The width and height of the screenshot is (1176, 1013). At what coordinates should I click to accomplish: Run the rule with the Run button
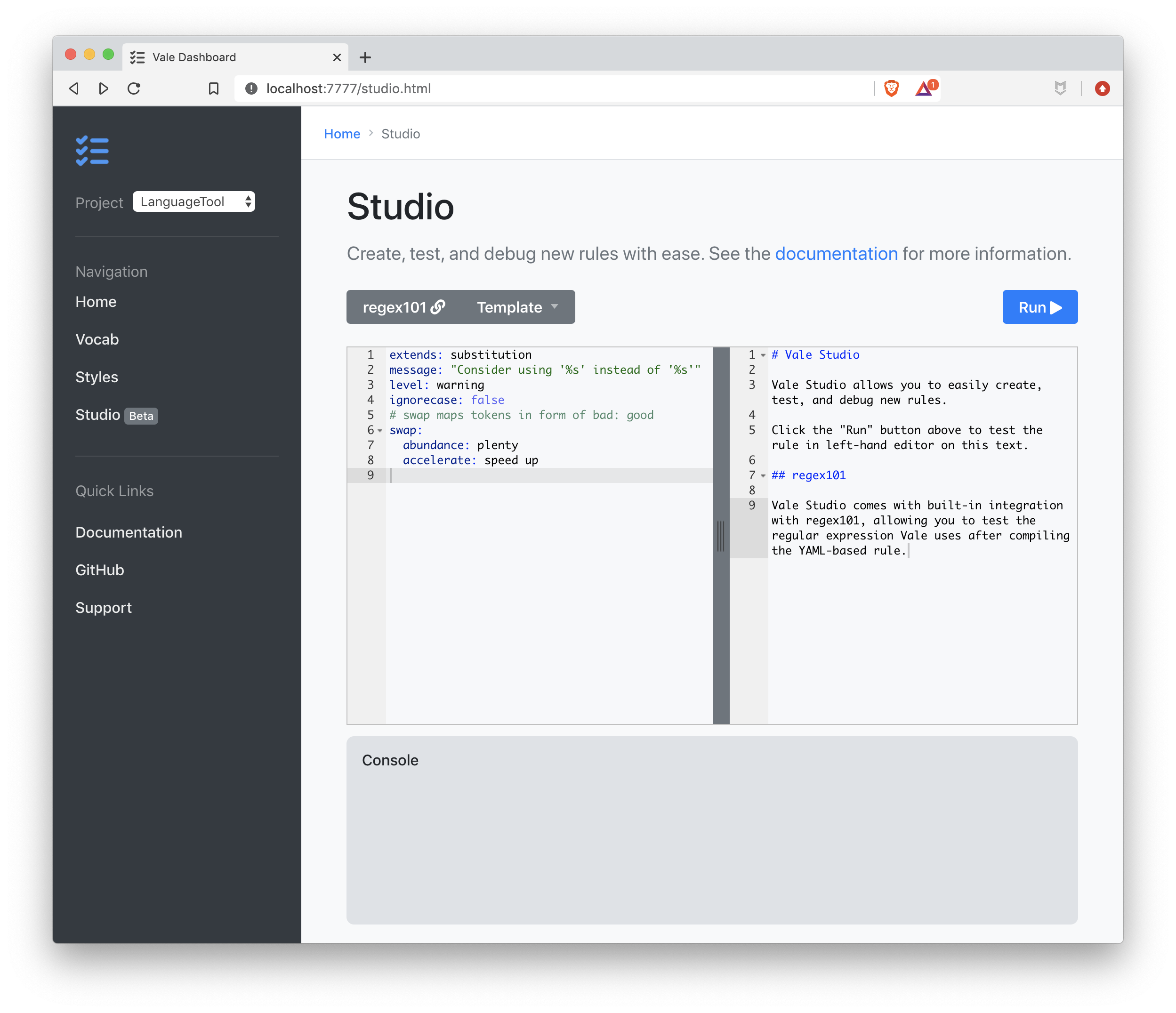tap(1040, 307)
